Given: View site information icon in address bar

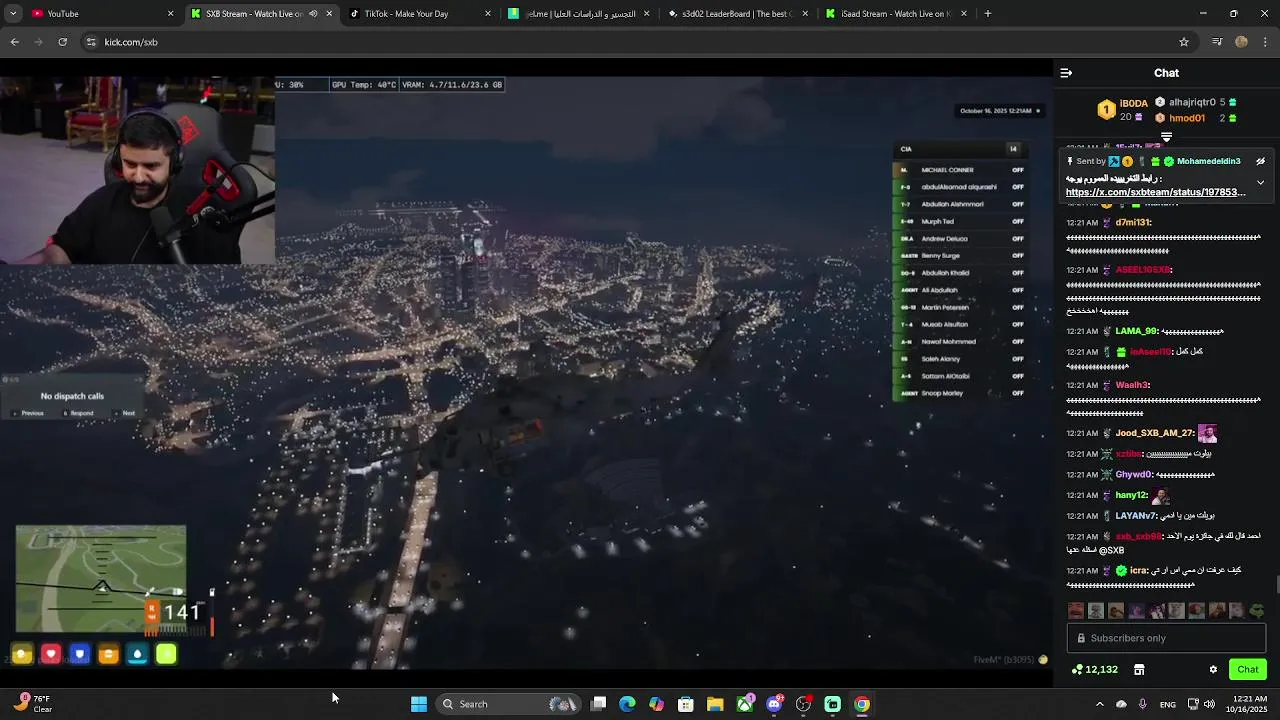Looking at the screenshot, I should pos(91,42).
